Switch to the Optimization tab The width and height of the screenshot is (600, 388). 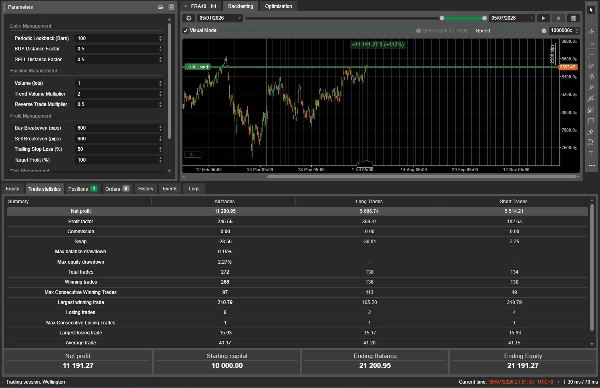278,6
